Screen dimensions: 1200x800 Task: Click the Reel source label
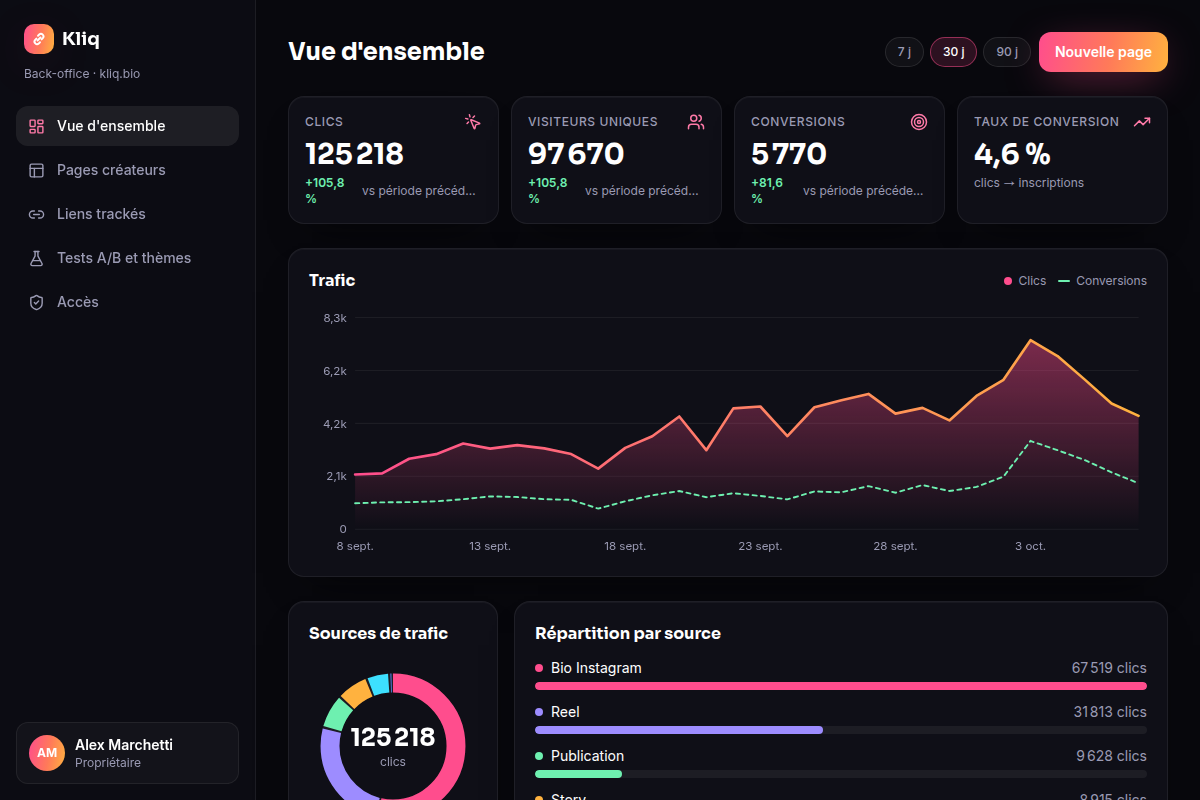[x=565, y=712]
